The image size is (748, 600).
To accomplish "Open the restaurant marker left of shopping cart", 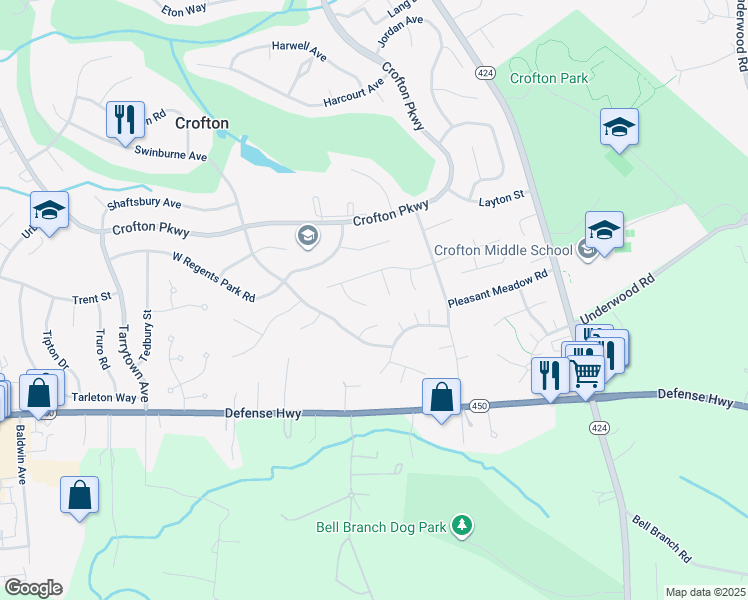I will coord(550,376).
